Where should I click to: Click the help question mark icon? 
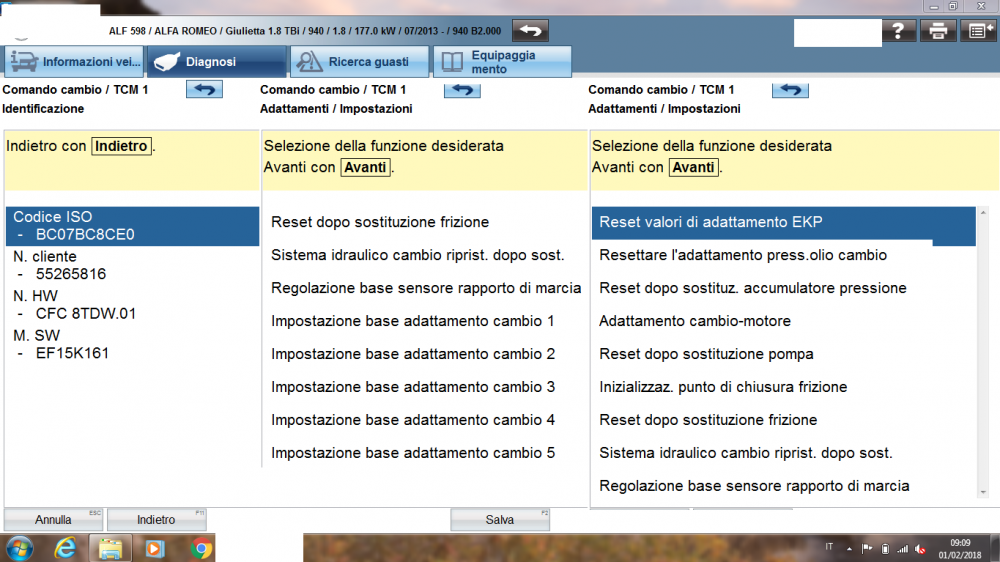coord(898,31)
